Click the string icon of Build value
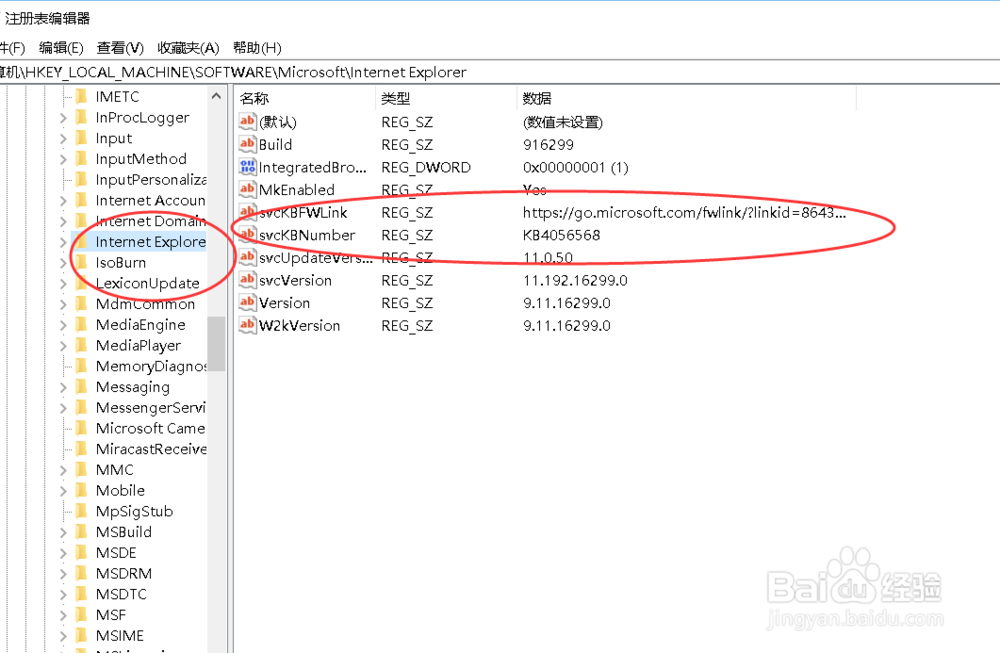Image resolution: width=1000 pixels, height=653 pixels. coord(247,144)
